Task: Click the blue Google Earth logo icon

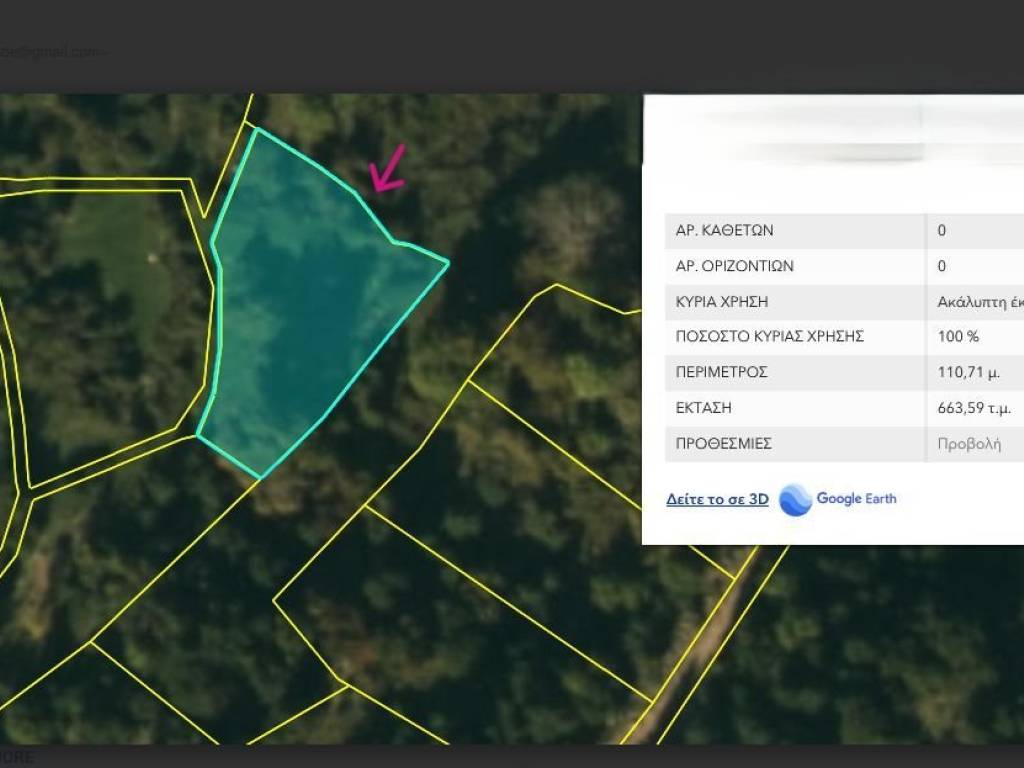Action: [795, 499]
